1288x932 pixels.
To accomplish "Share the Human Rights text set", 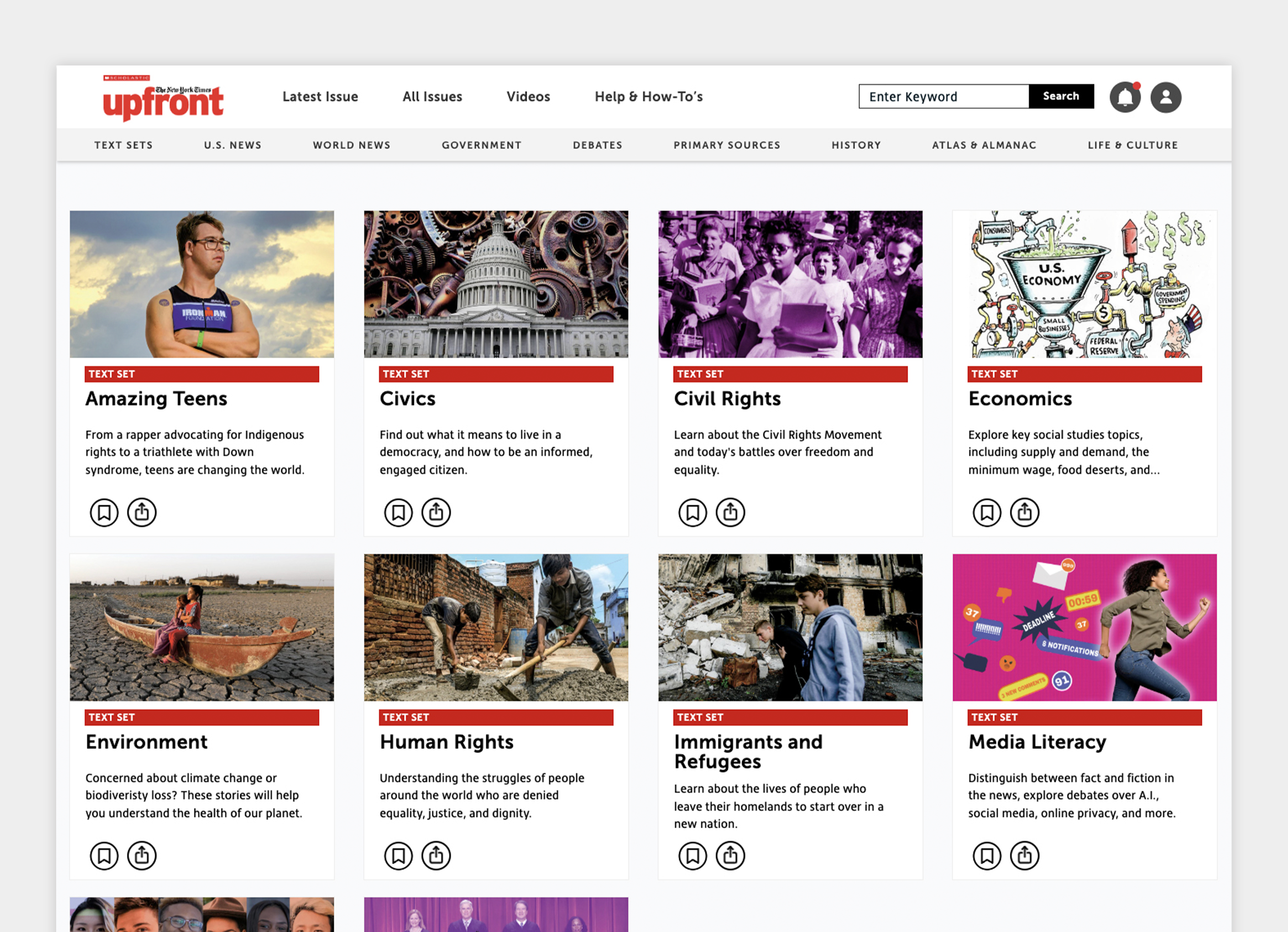I will point(436,855).
